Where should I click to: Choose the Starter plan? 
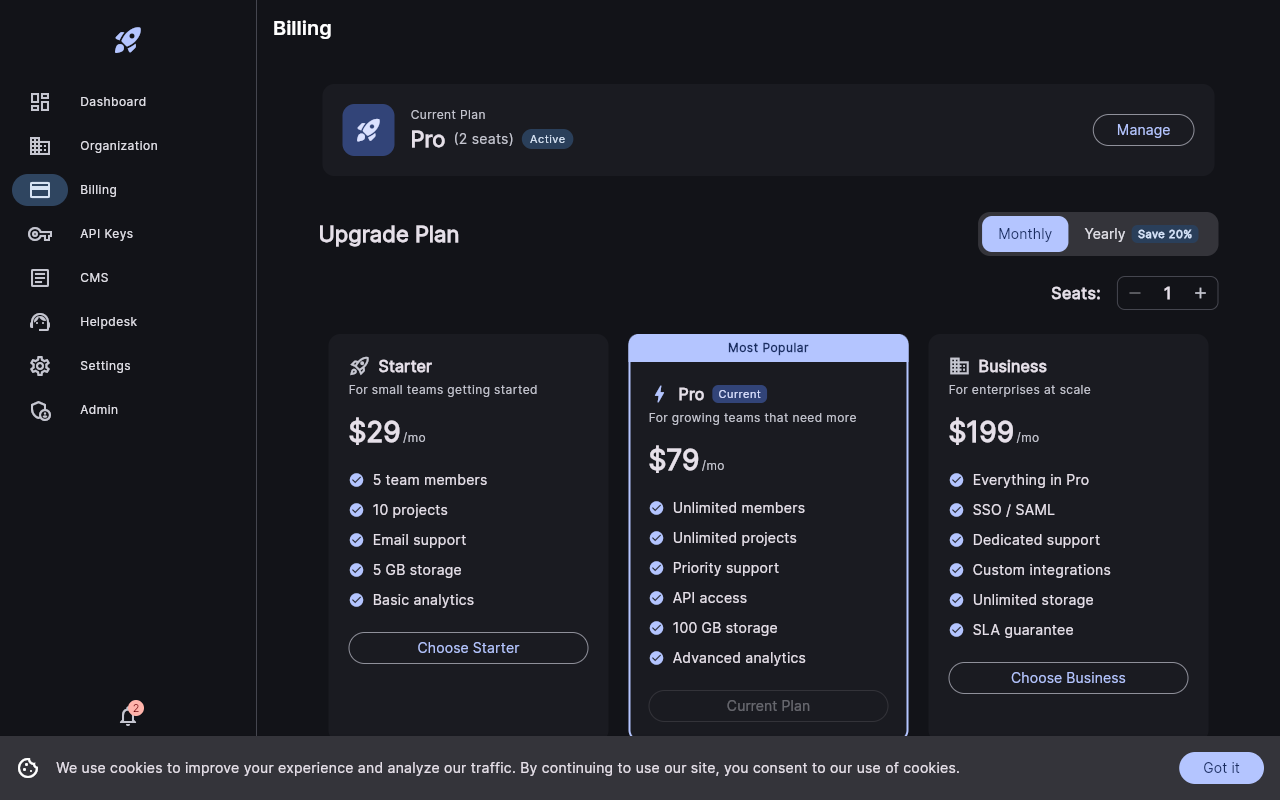[x=468, y=648]
